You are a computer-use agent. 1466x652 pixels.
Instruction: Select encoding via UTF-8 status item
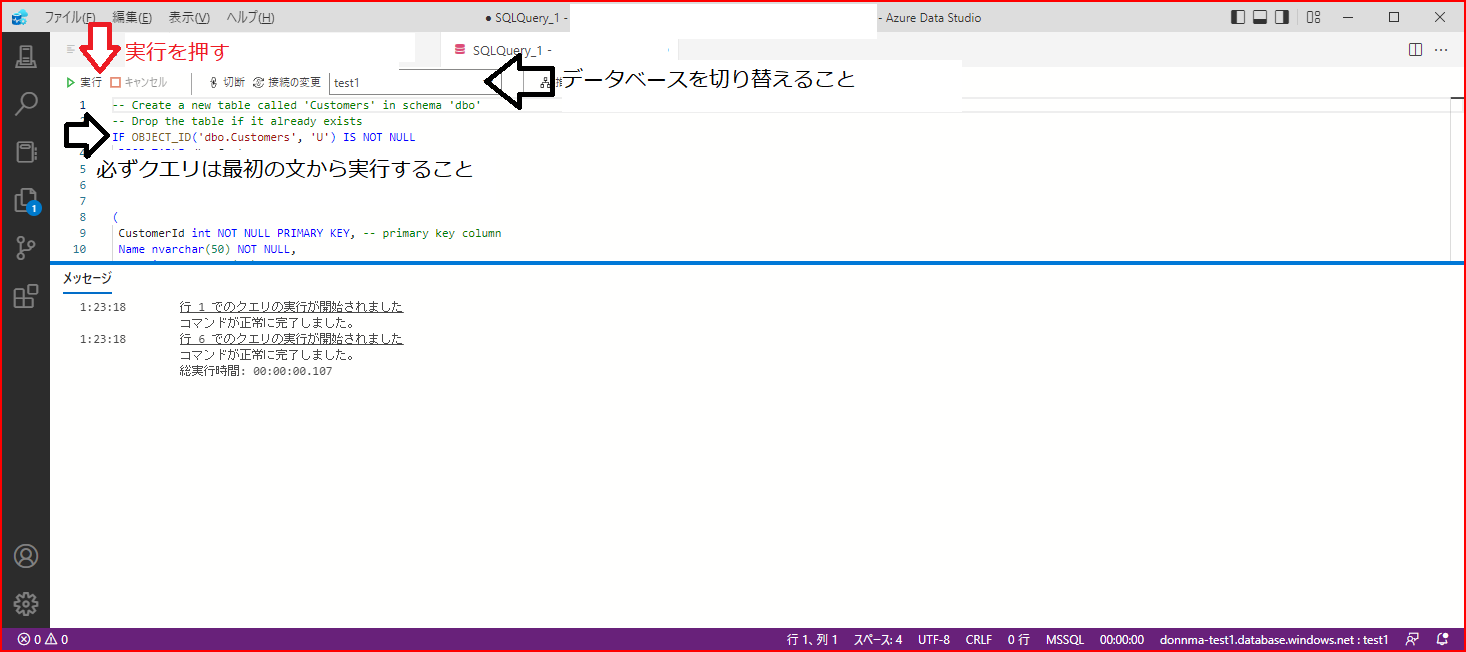point(934,639)
